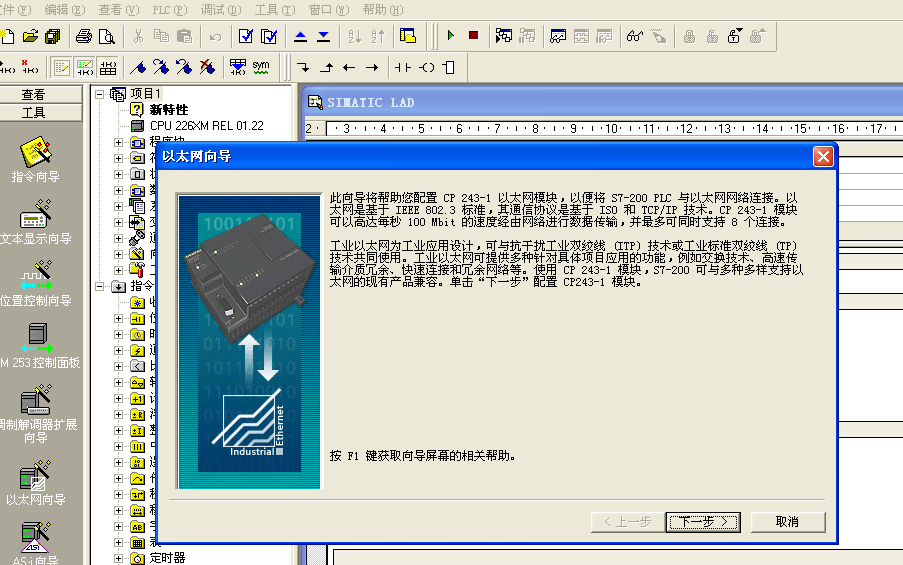Viewport: 903px width, 565px height.
Task: Click the line right arrow icon
Action: [372, 67]
